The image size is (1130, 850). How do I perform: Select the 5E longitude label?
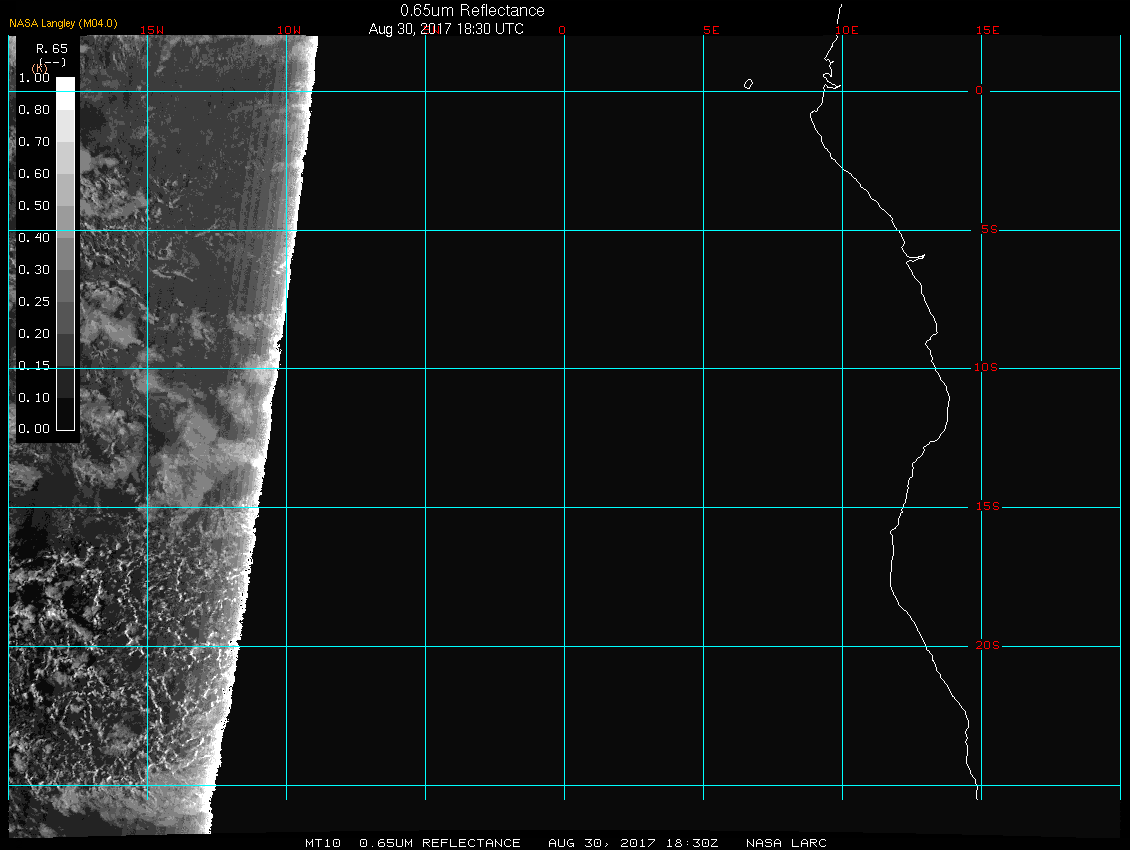coord(711,30)
